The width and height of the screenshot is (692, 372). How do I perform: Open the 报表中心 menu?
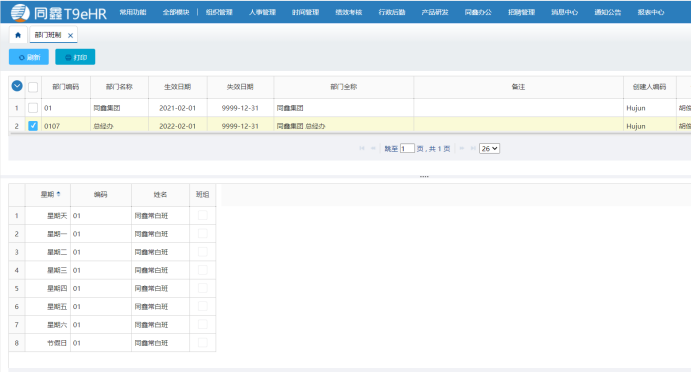pyautogui.click(x=651, y=12)
